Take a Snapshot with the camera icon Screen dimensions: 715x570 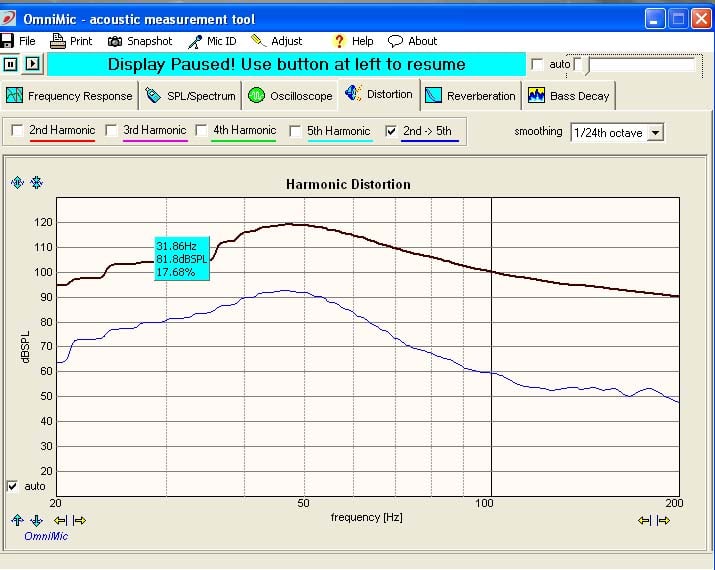114,41
